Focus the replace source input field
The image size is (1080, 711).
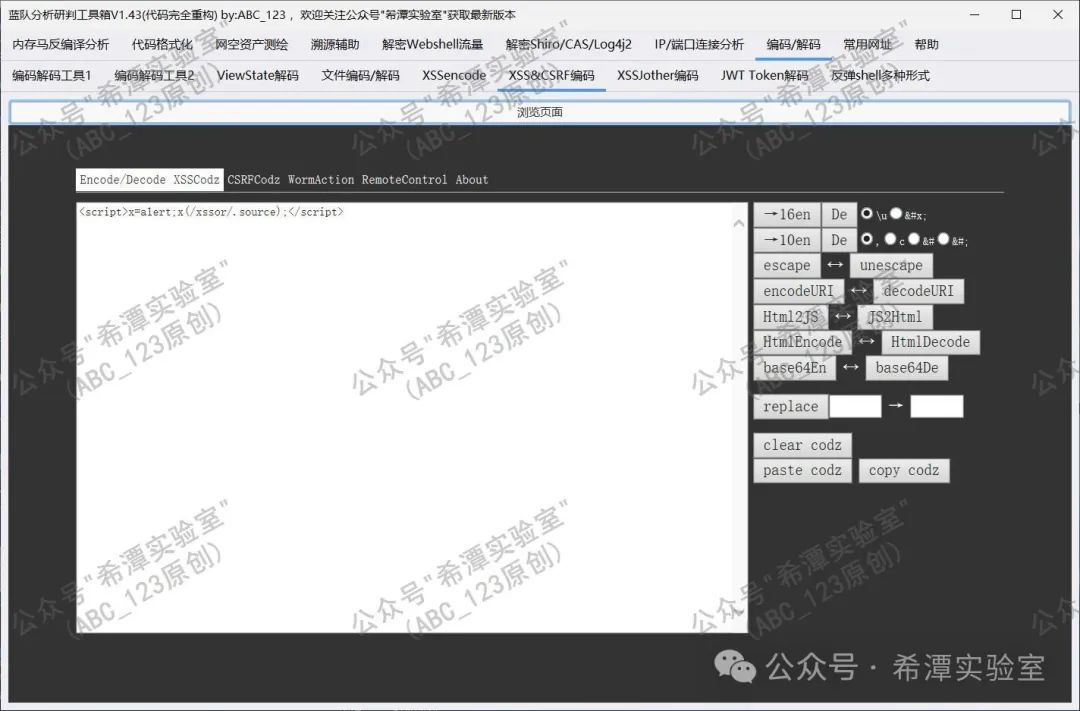[x=855, y=406]
